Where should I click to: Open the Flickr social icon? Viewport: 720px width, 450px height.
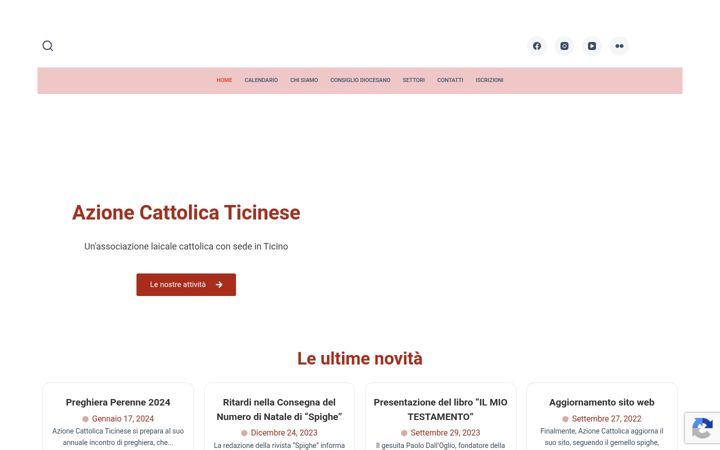(x=619, y=46)
